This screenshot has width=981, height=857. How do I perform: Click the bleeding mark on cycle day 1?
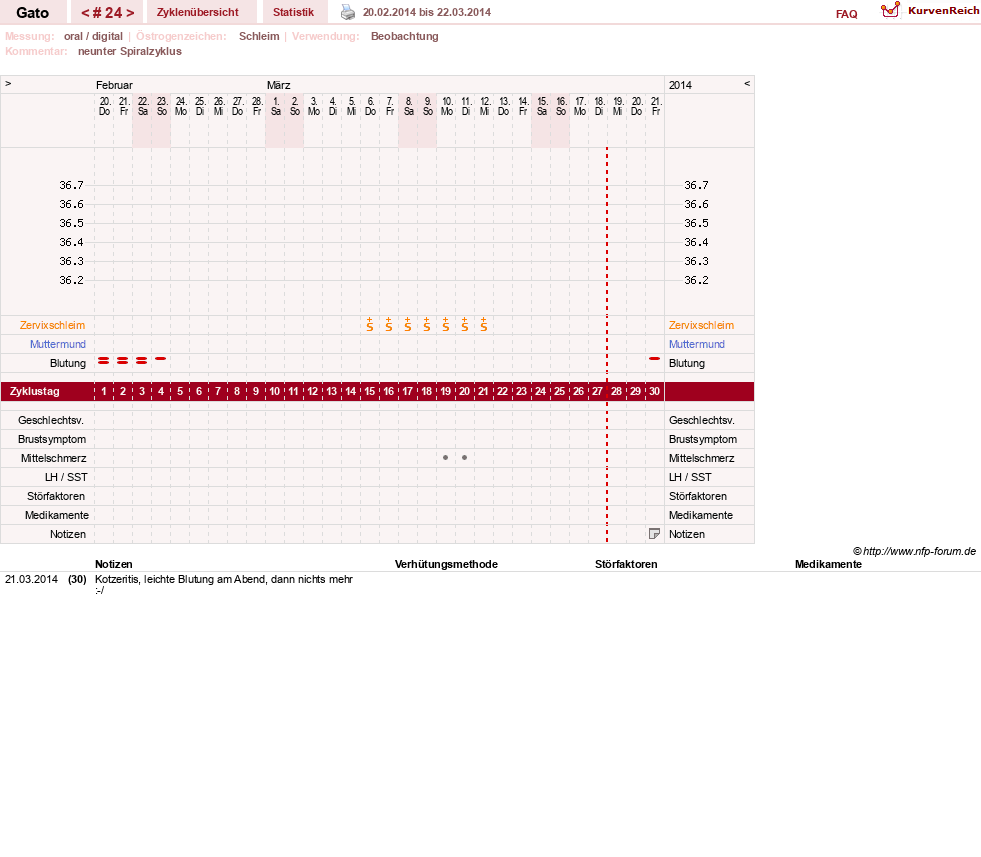pos(104,360)
